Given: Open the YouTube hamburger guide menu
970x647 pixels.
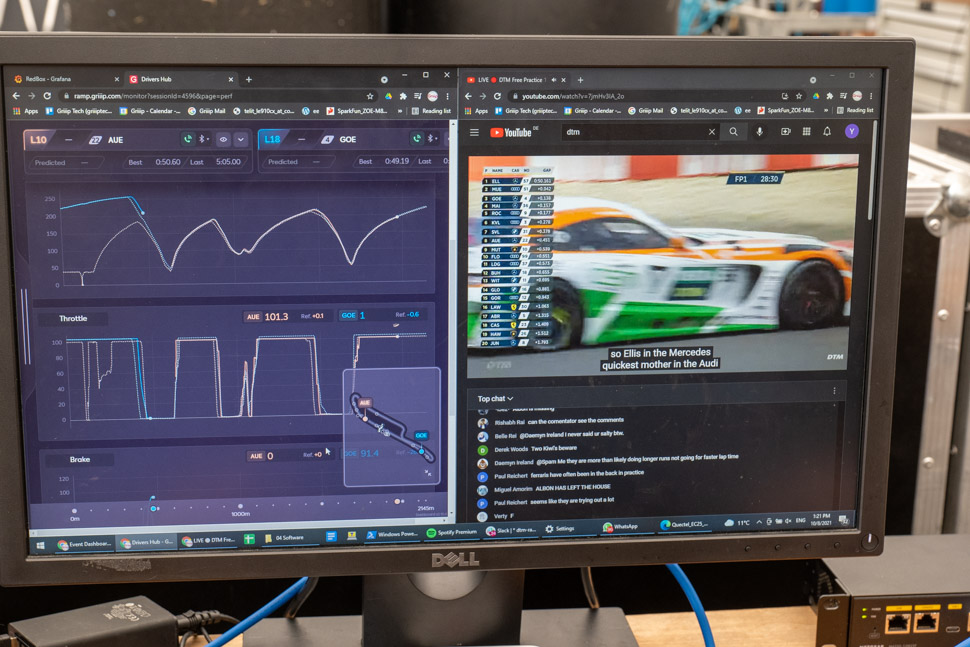Looking at the screenshot, I should 474,132.
